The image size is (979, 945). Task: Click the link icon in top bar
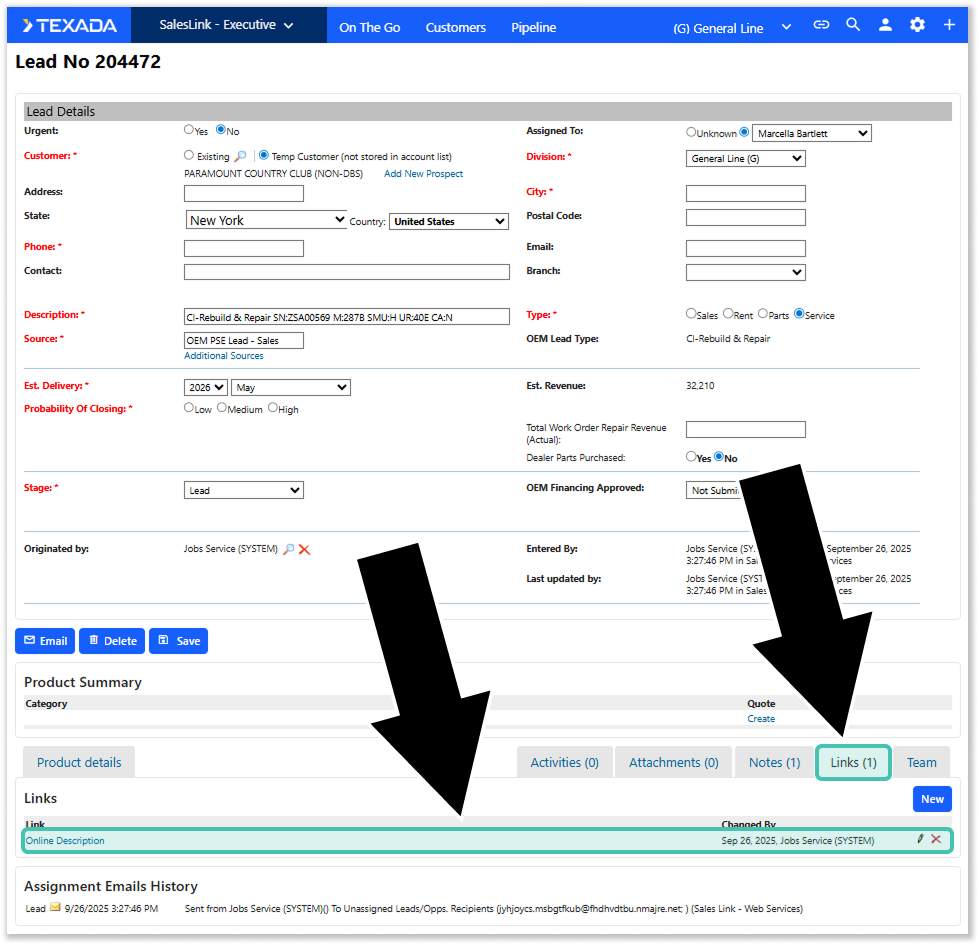pyautogui.click(x=821, y=25)
